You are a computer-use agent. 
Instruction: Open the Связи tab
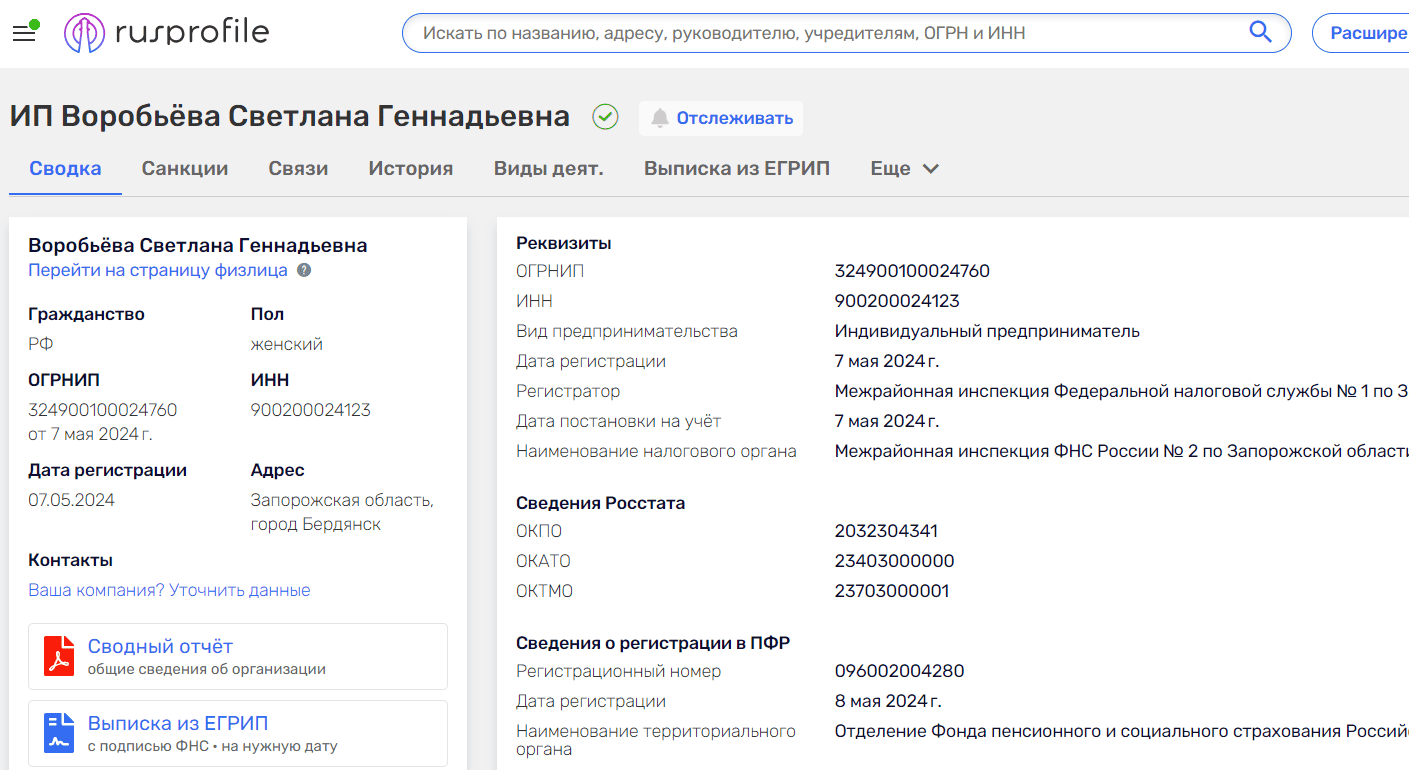point(297,168)
